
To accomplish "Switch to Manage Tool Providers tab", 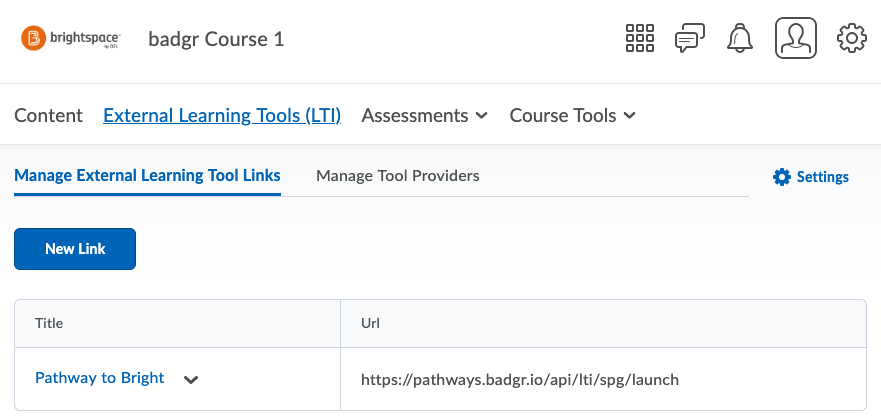I will pos(398,176).
